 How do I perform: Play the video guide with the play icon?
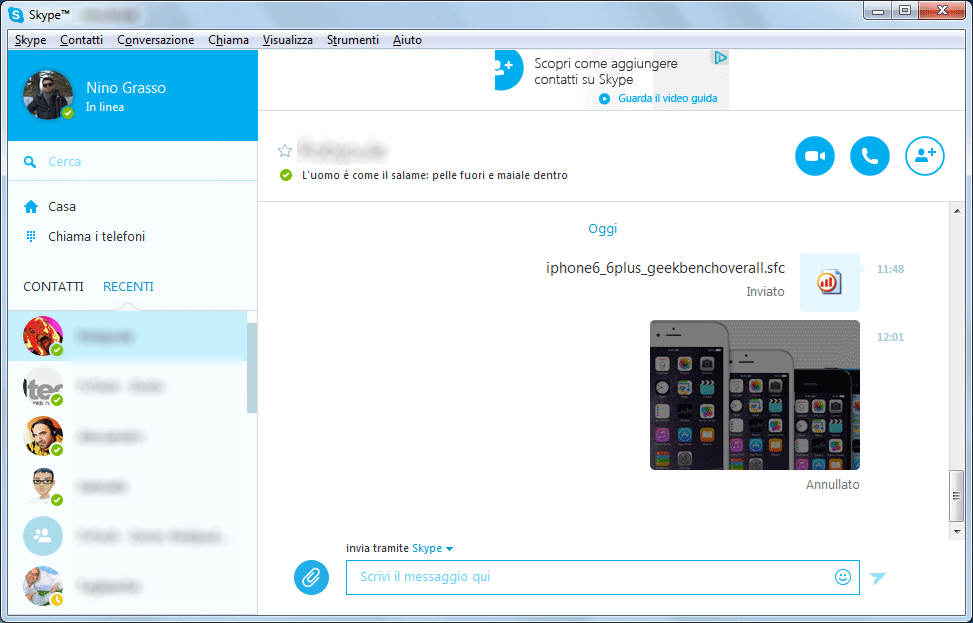(604, 99)
